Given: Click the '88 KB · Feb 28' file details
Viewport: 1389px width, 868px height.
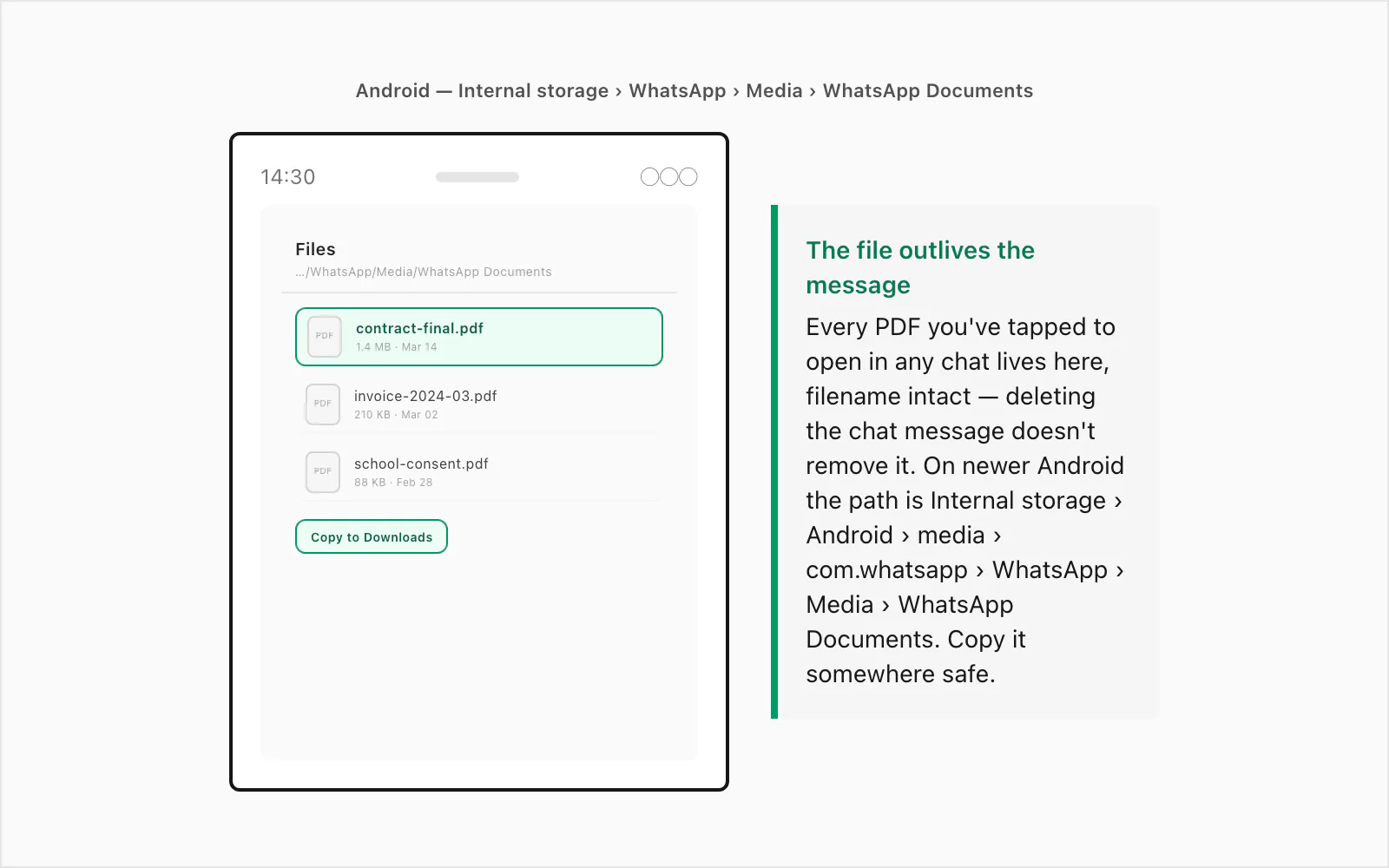Looking at the screenshot, I should 393,483.
